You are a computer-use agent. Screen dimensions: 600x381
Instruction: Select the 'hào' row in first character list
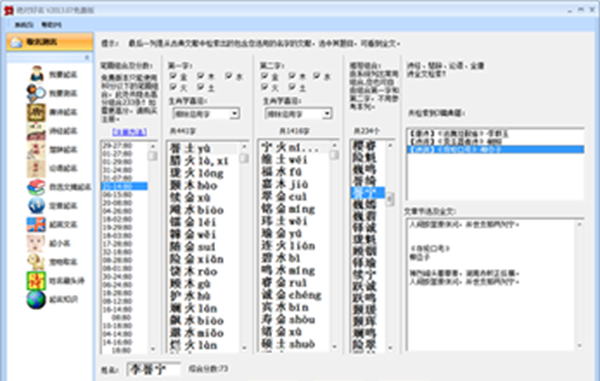[203, 186]
